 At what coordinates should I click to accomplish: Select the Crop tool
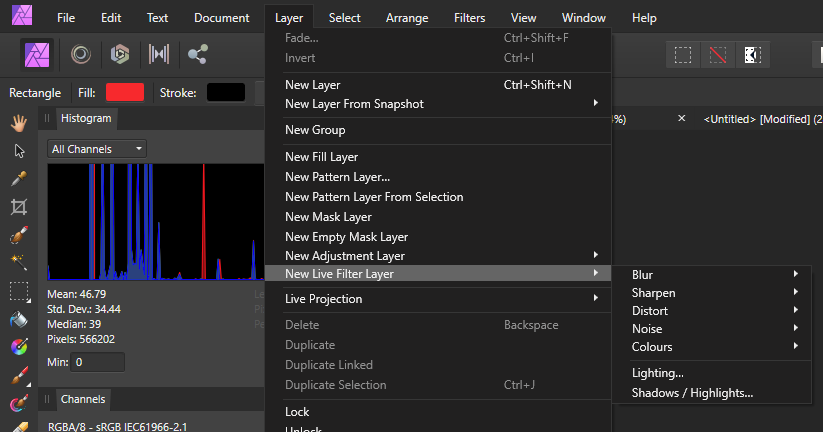pyautogui.click(x=19, y=207)
